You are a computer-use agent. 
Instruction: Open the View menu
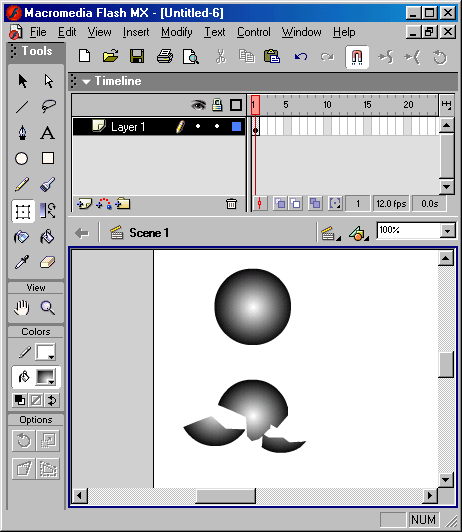pos(99,32)
